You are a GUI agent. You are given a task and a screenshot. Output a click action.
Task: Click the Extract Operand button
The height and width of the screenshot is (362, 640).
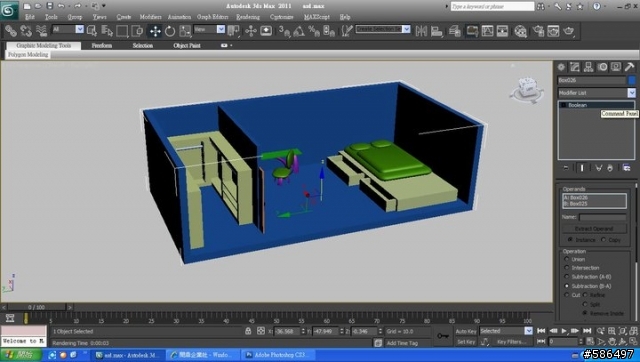[594, 229]
